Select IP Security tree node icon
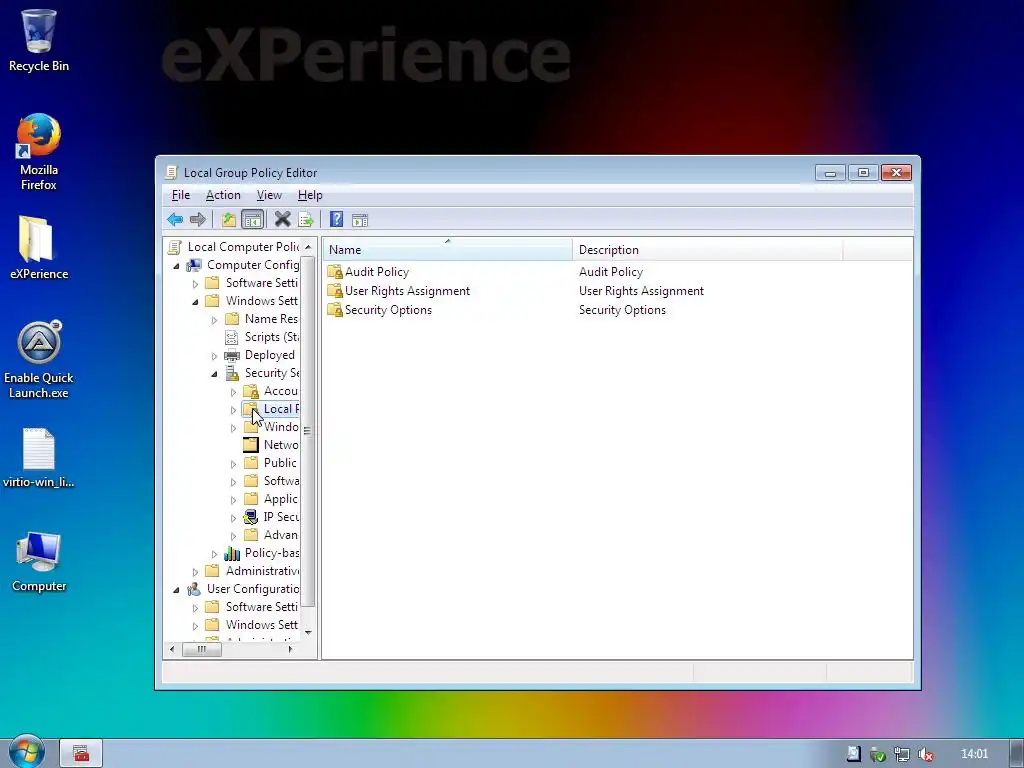This screenshot has width=1024, height=768. point(251,517)
